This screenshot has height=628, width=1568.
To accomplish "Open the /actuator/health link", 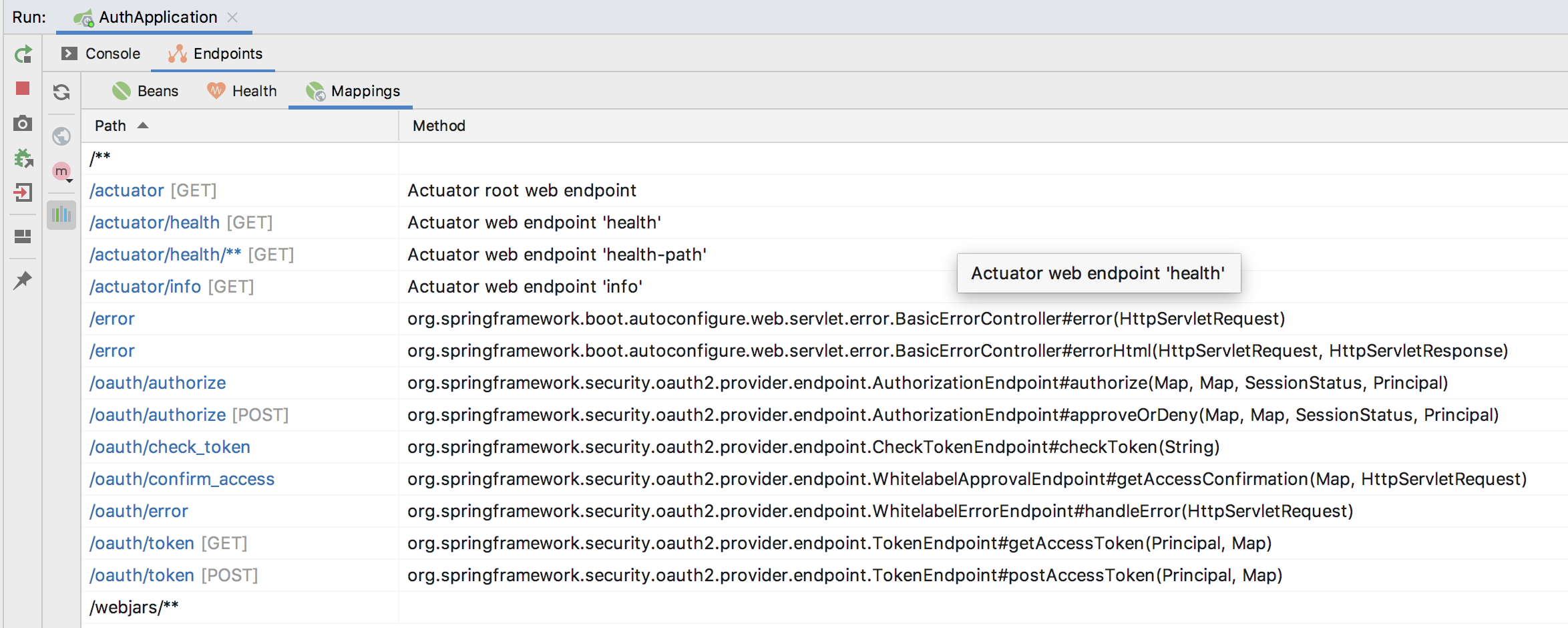I will tap(155, 222).
